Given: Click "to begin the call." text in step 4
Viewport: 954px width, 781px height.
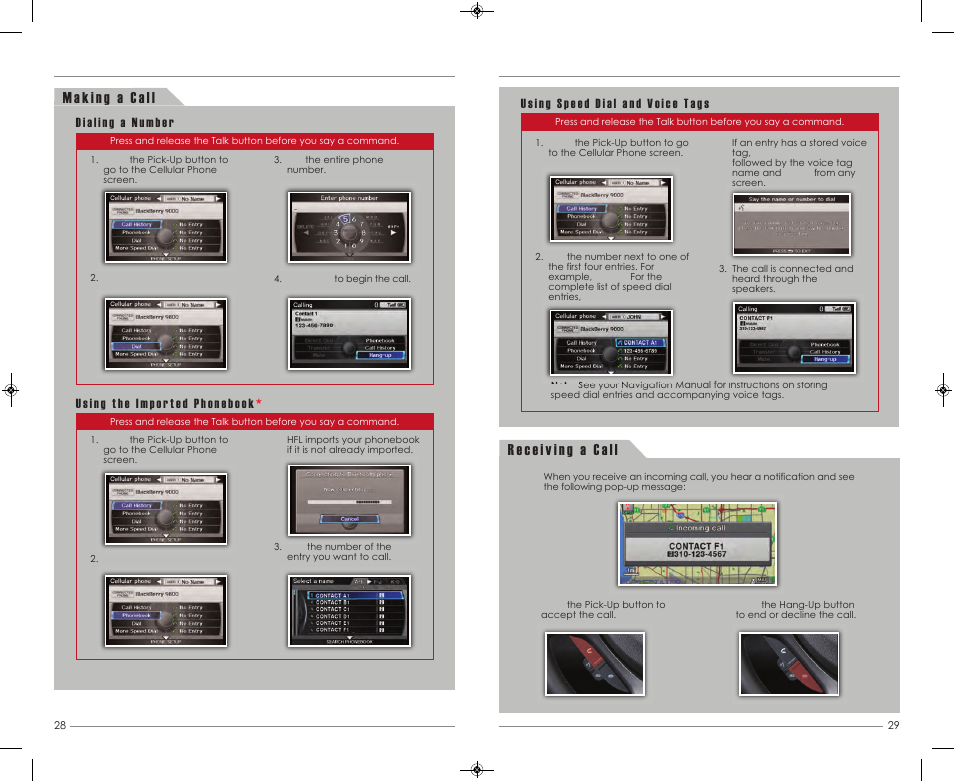Looking at the screenshot, I should pos(372,279).
